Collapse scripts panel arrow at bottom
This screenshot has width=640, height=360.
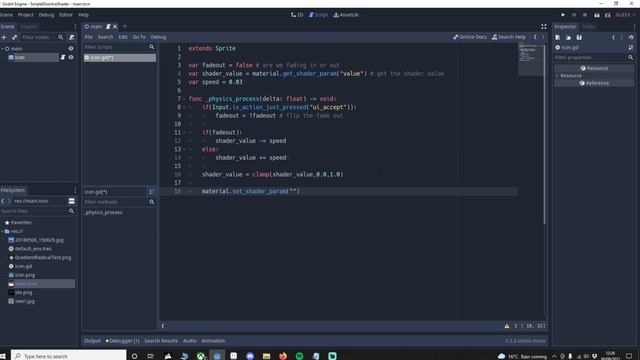pyautogui.click(x=163, y=326)
